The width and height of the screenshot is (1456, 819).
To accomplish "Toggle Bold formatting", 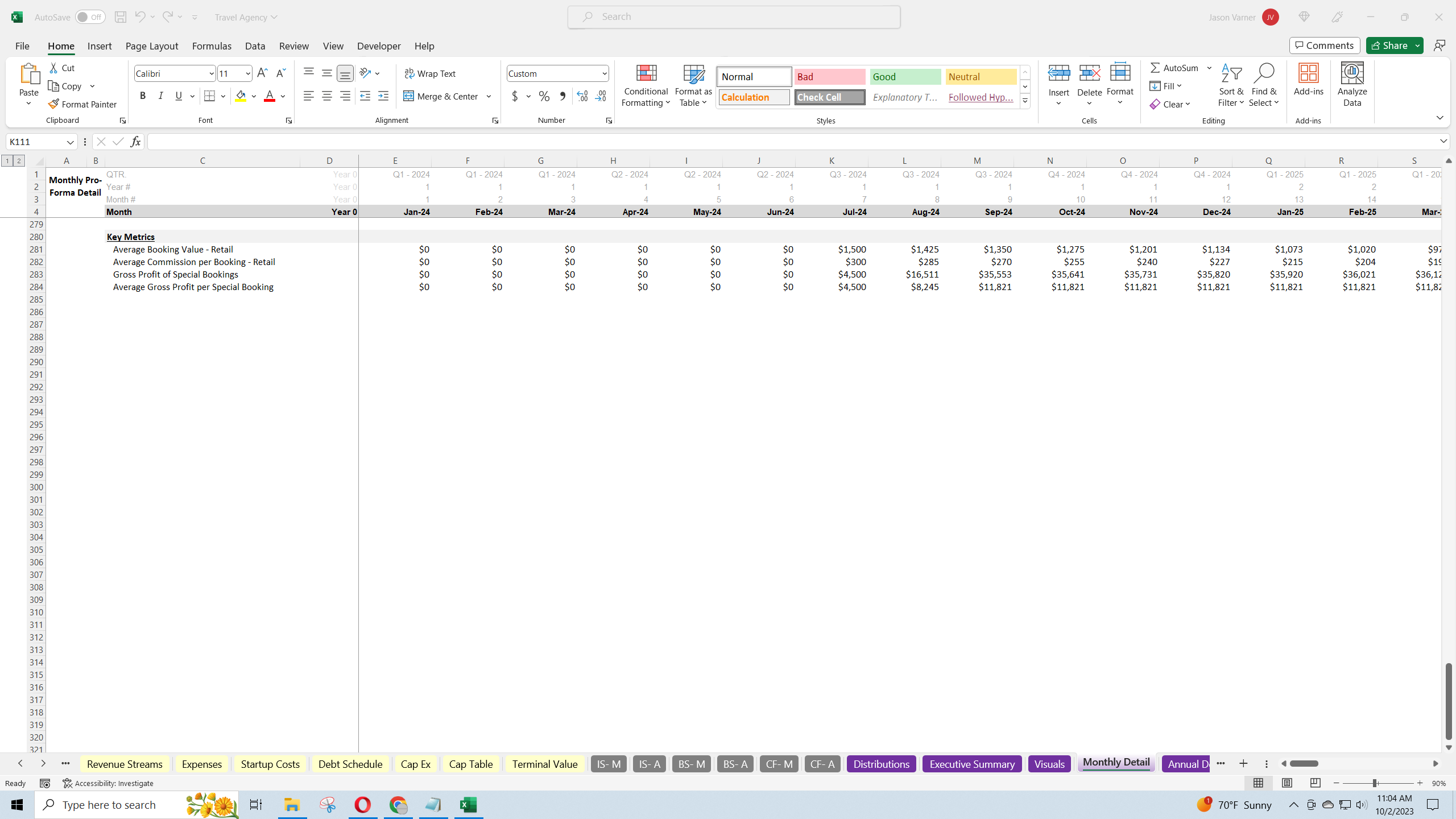I will [143, 96].
